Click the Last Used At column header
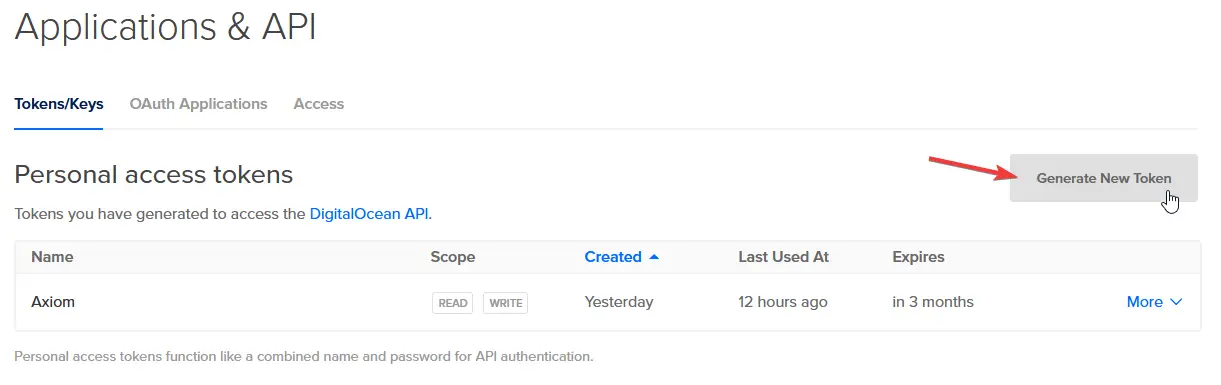1221x385 pixels. click(784, 257)
